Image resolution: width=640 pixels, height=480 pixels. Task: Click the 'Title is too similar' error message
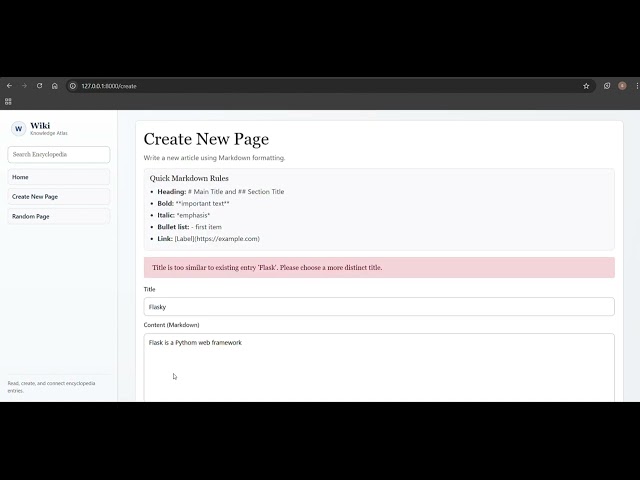click(379, 268)
